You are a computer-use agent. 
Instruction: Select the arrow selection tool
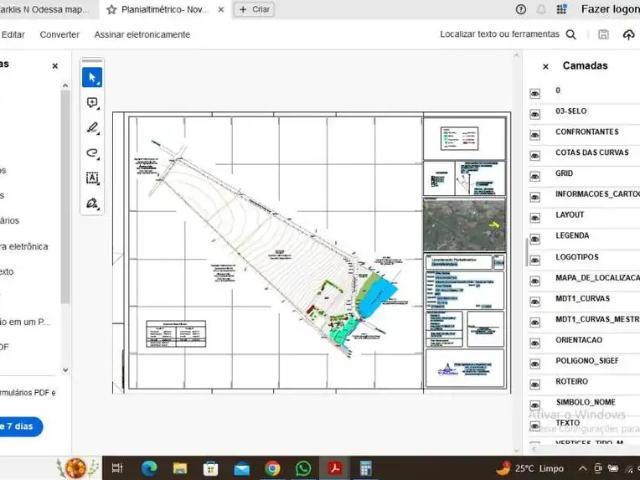(92, 78)
